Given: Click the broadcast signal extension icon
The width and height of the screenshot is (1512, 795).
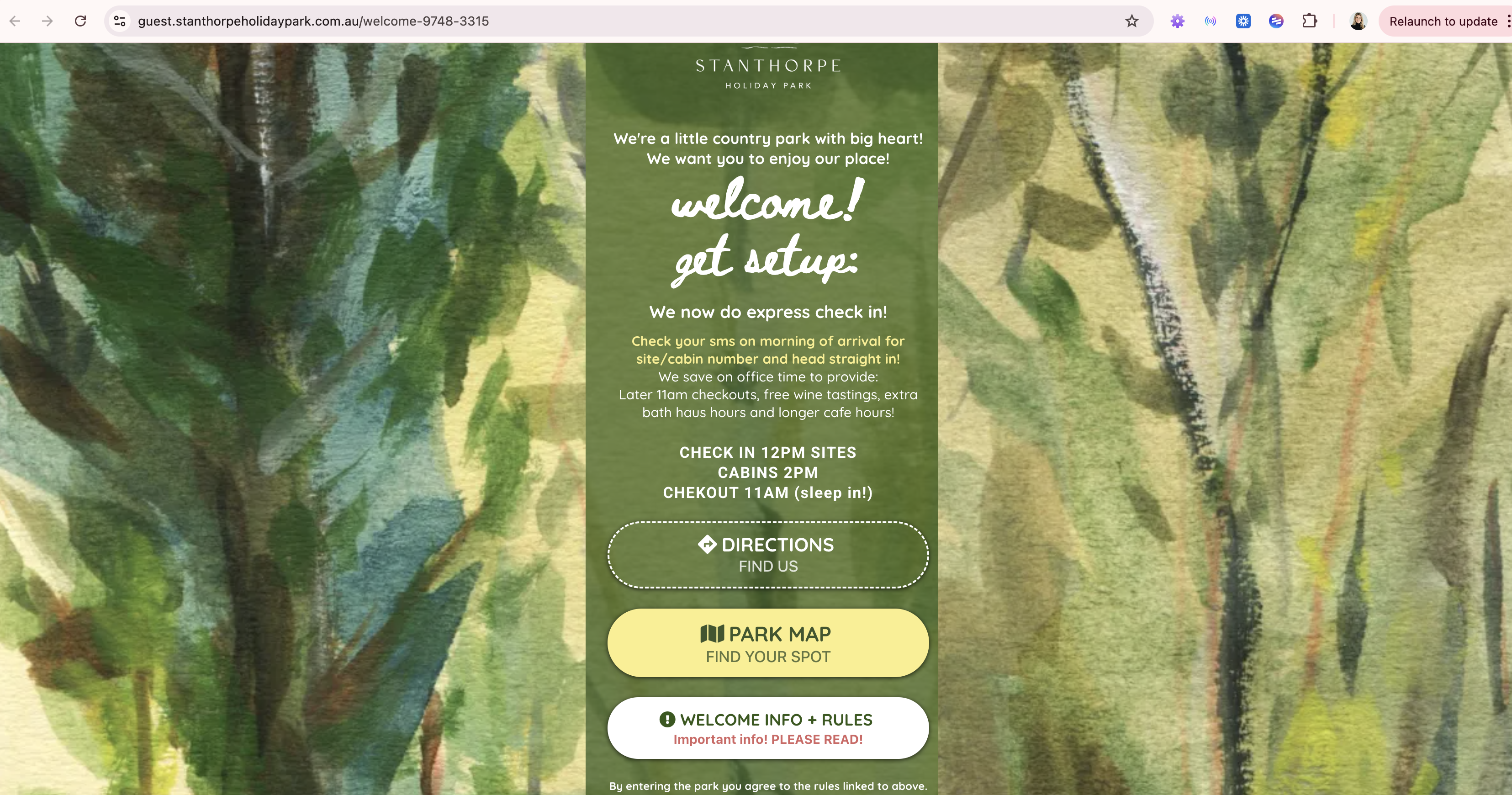Looking at the screenshot, I should click(1211, 21).
